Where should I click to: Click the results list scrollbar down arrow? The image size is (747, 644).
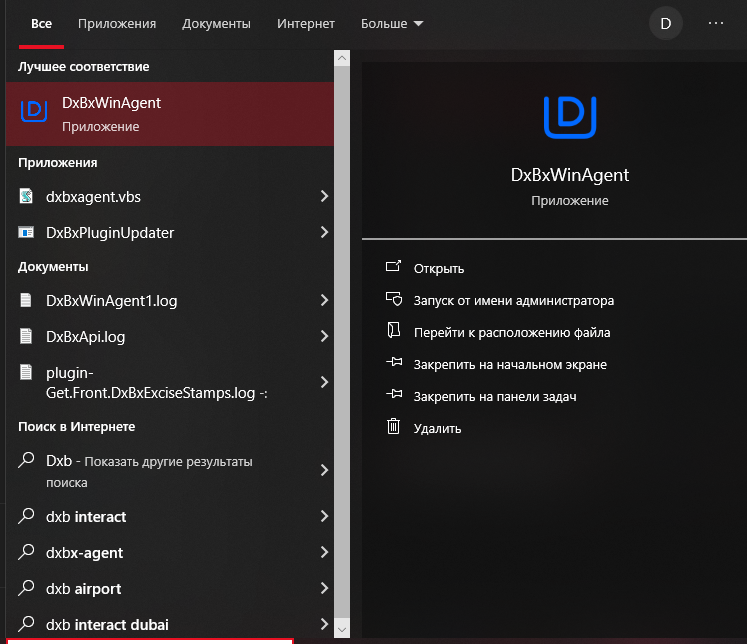342,627
